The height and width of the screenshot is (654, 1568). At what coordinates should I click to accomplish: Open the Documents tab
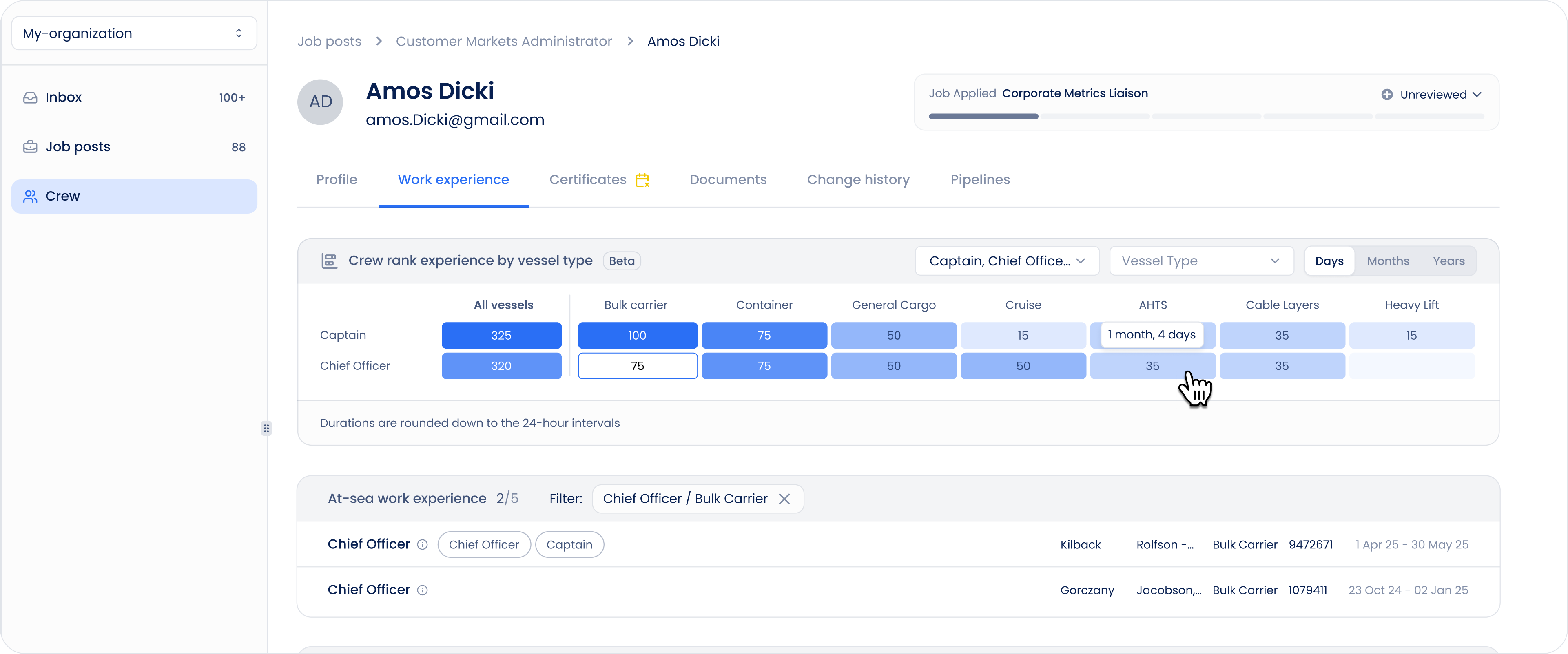click(728, 179)
